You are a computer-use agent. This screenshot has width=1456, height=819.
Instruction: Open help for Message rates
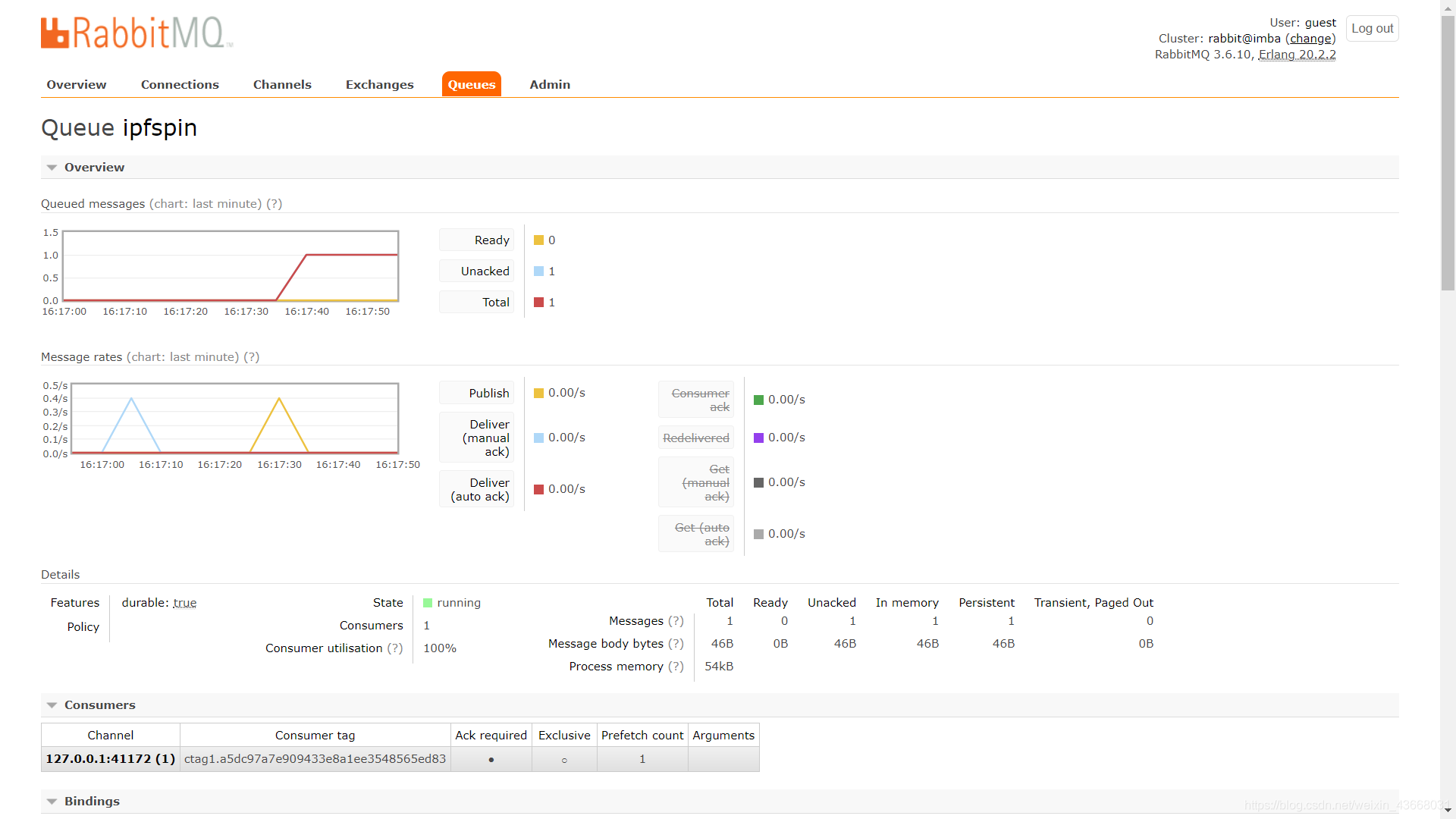pyautogui.click(x=252, y=357)
